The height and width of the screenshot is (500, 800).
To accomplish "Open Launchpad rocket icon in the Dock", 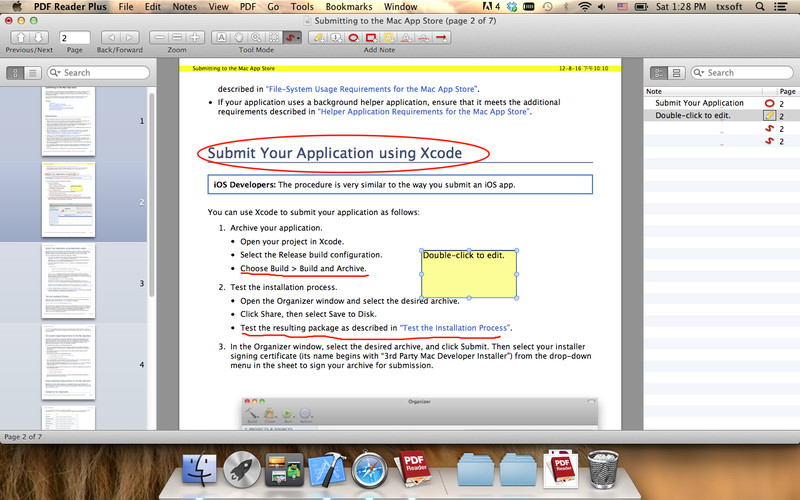I will (x=241, y=469).
